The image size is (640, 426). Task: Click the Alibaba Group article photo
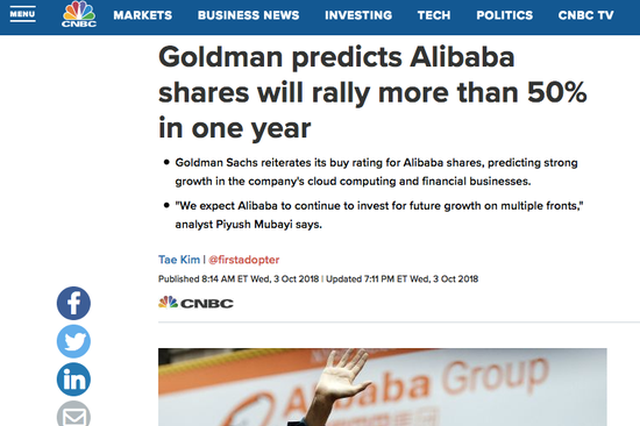point(382,387)
